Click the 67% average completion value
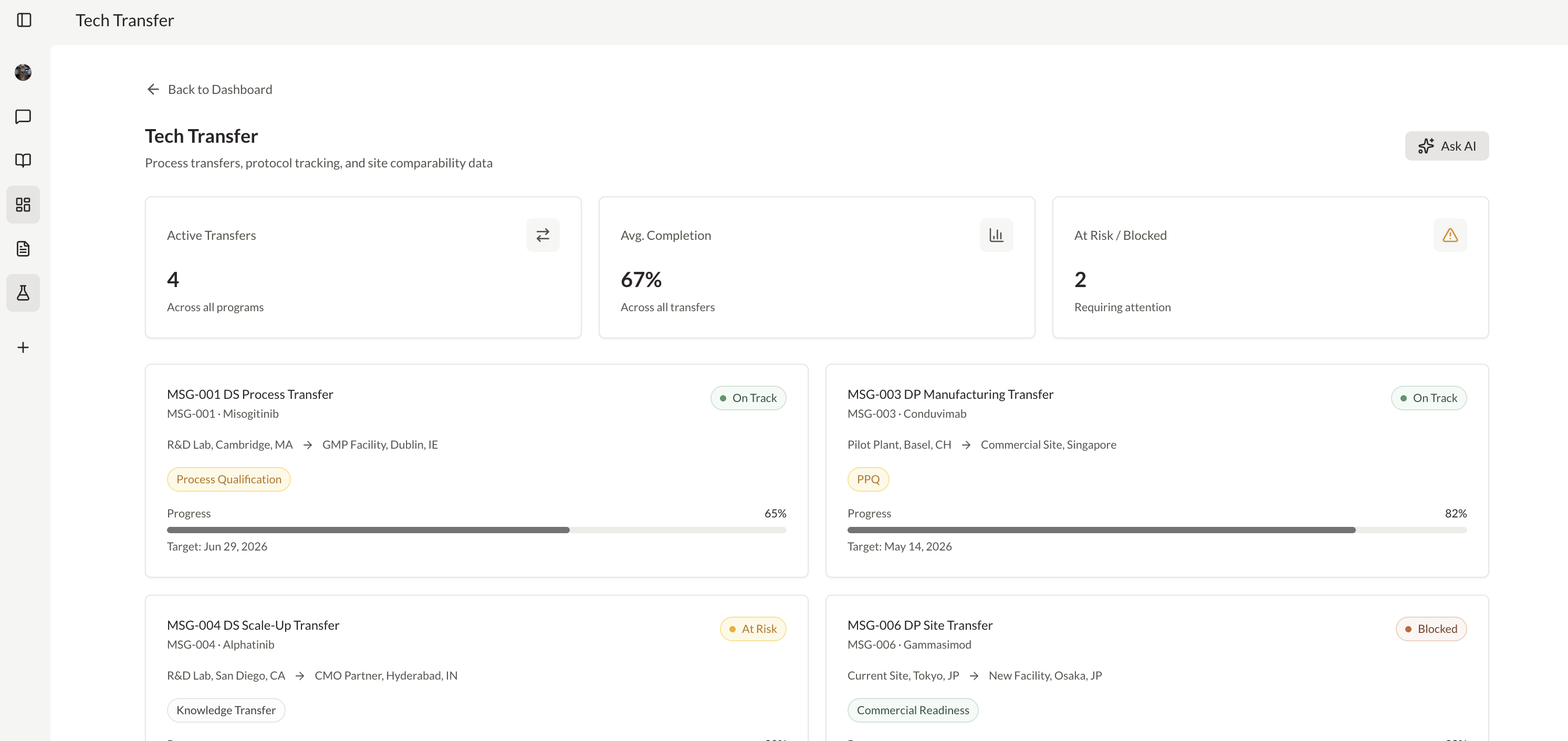 (x=641, y=279)
